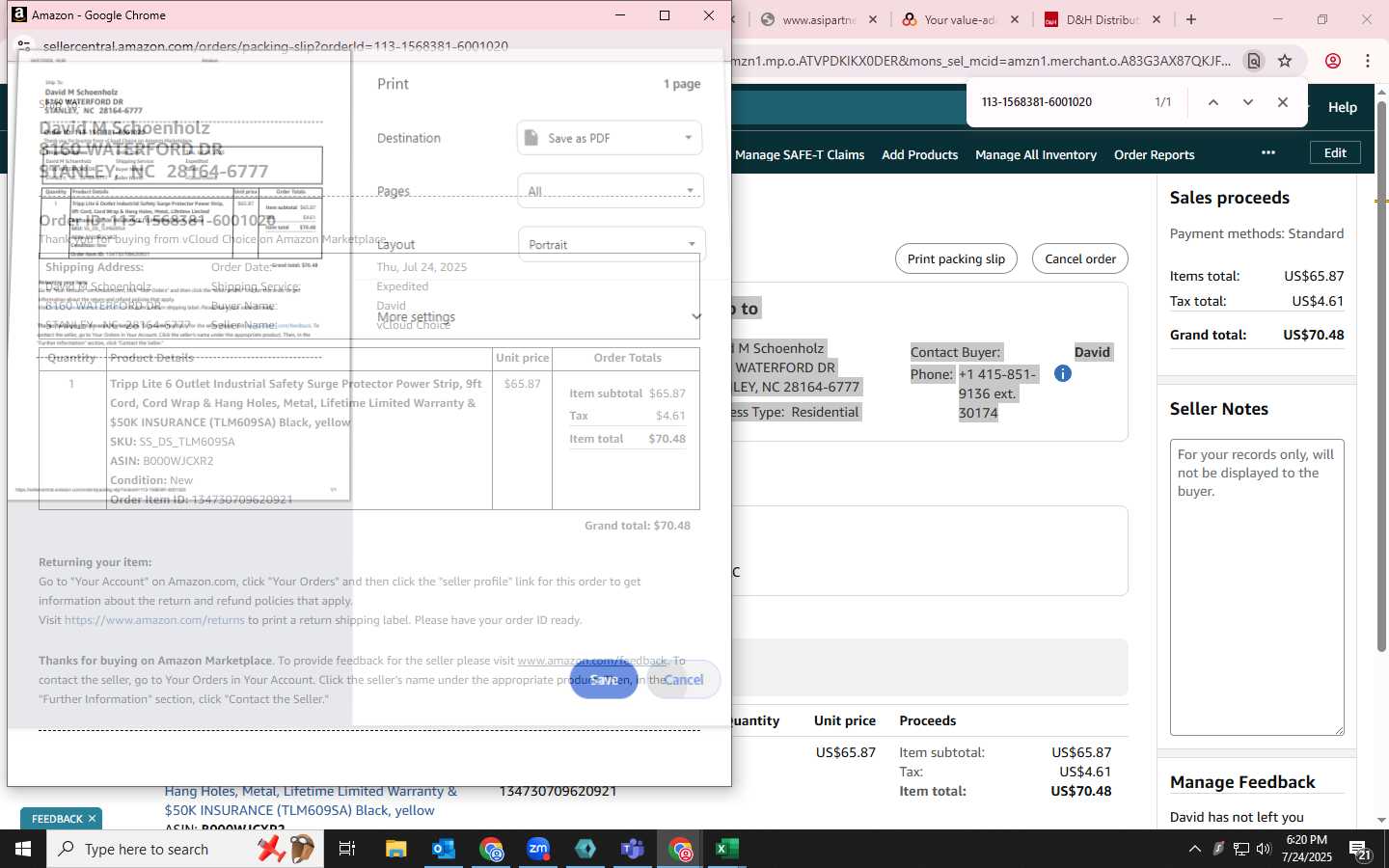Click Cancel in the print dialog
1389x868 pixels.
683,680
